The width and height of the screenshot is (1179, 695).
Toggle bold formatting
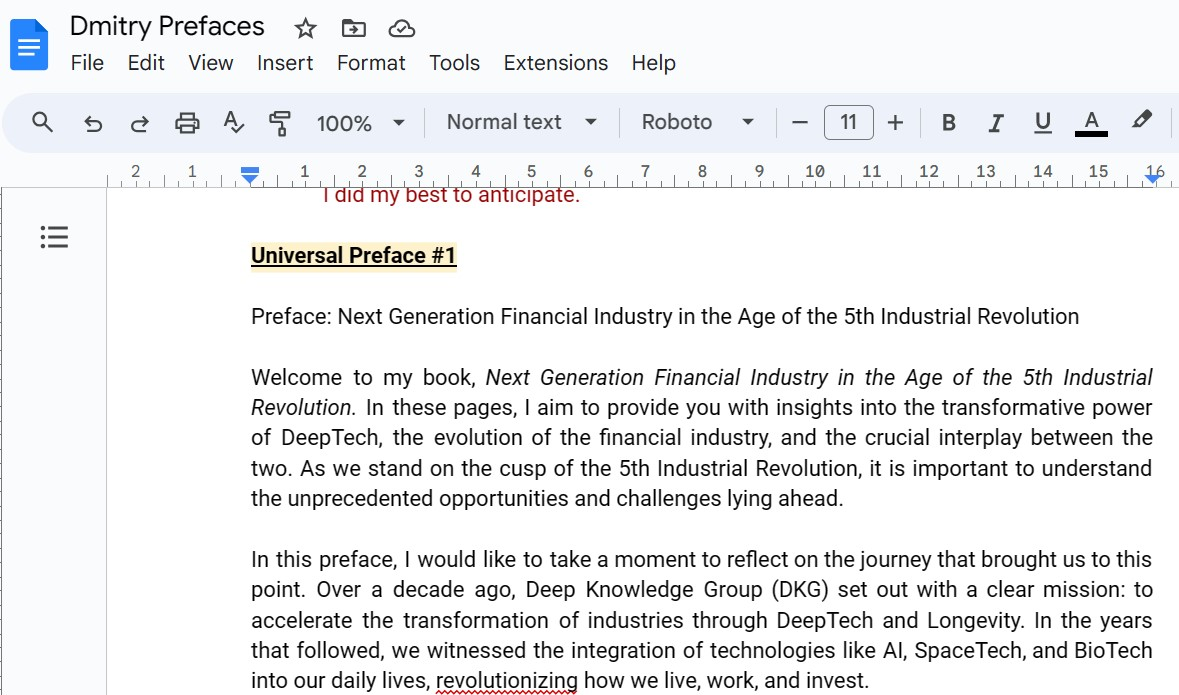click(949, 123)
